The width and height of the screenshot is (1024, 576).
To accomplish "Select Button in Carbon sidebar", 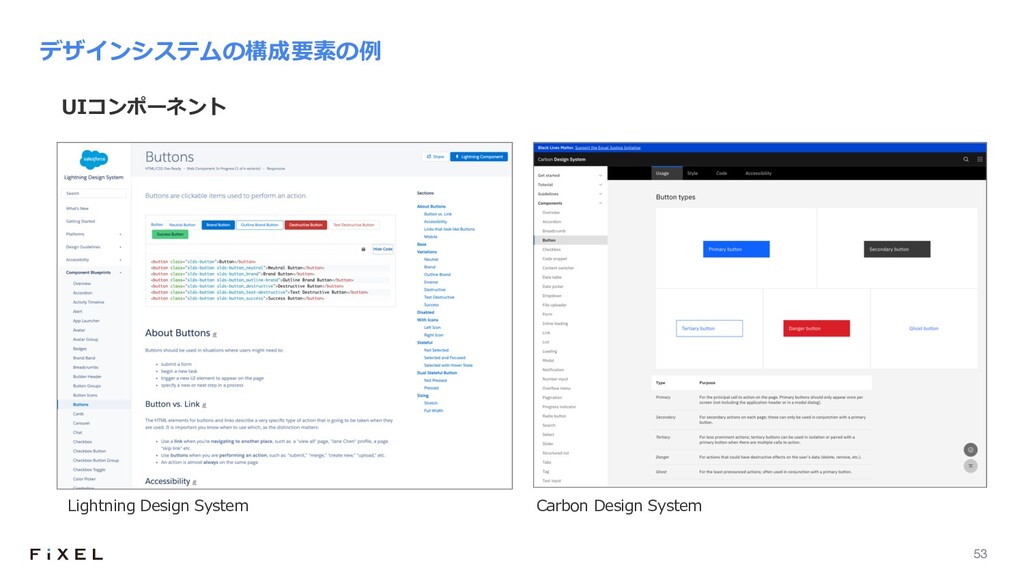I will pos(571,240).
